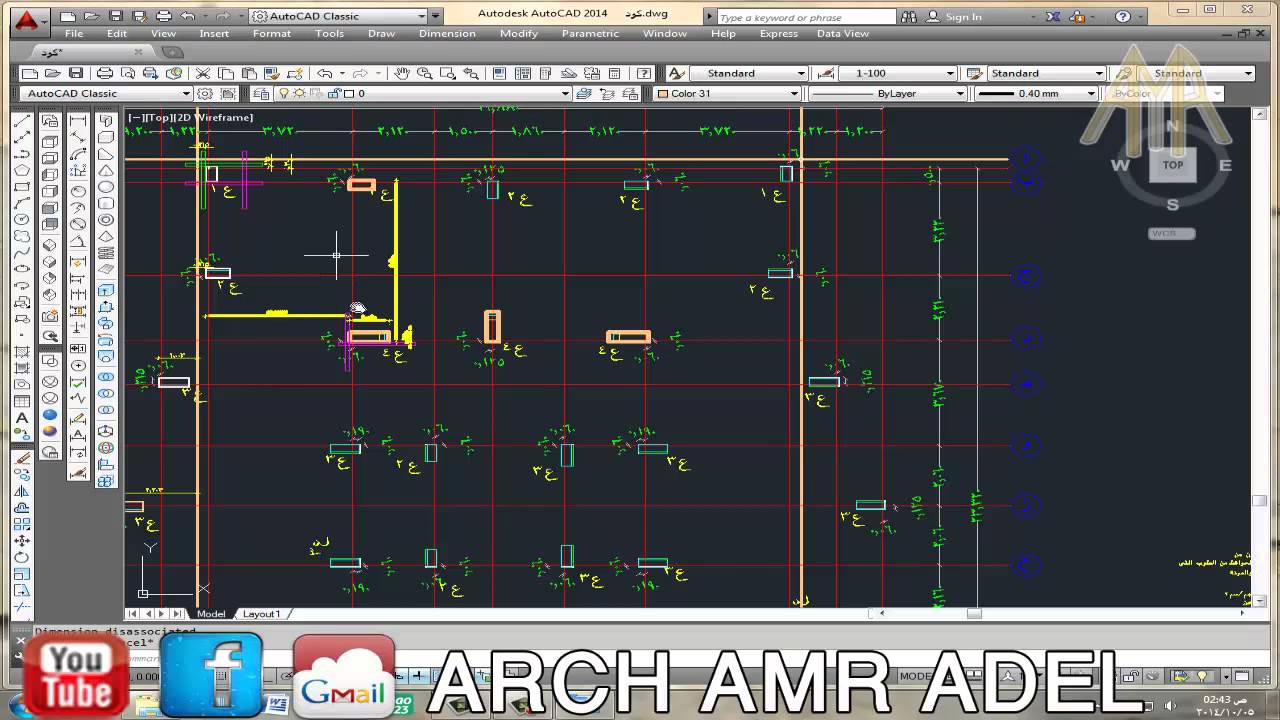
Task: Click the Text Style icon
Action: click(x=677, y=73)
